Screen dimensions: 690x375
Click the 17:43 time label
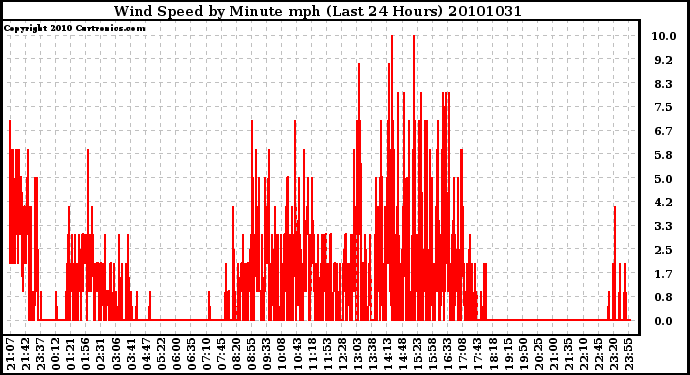477,355
